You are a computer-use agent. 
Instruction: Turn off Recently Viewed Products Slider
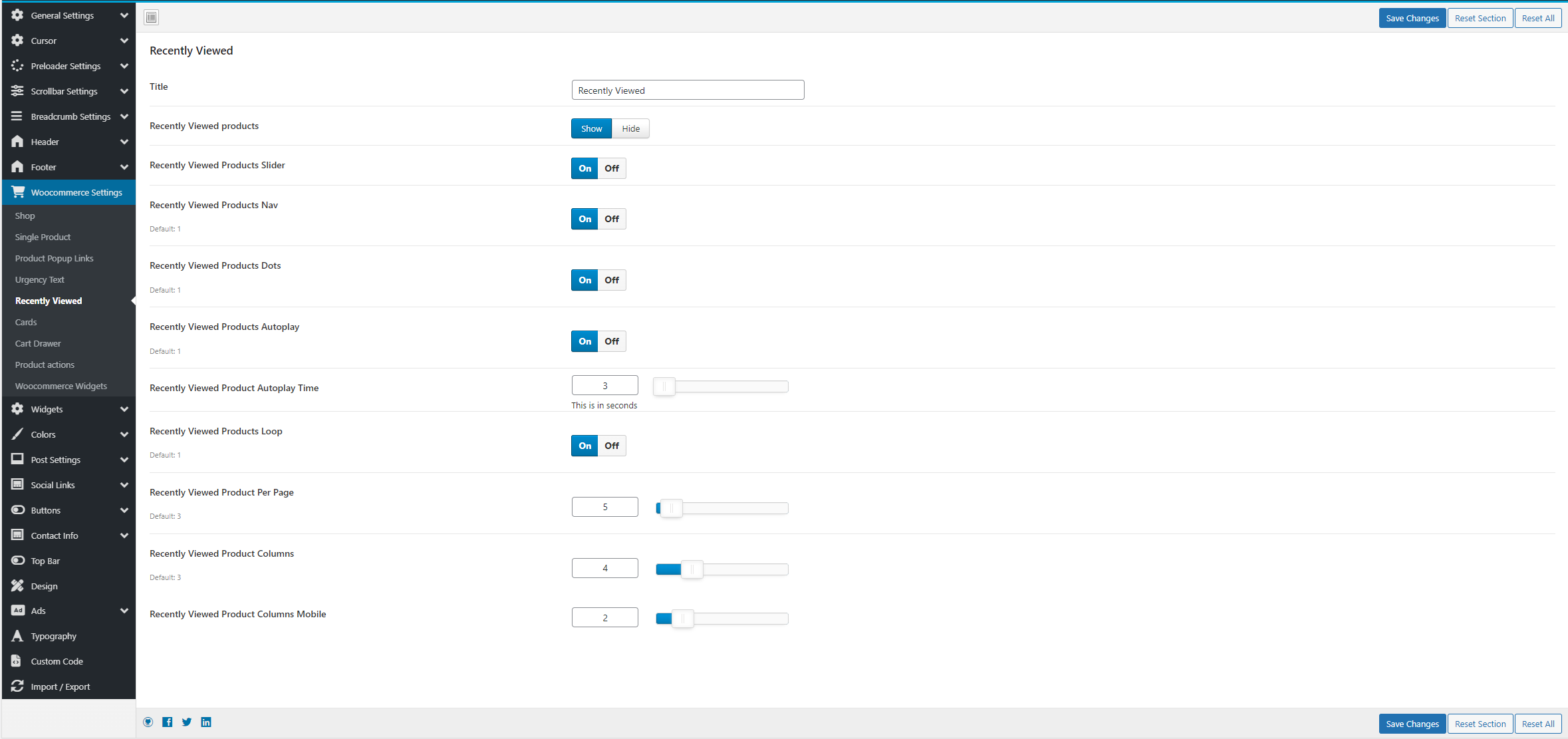pos(612,168)
